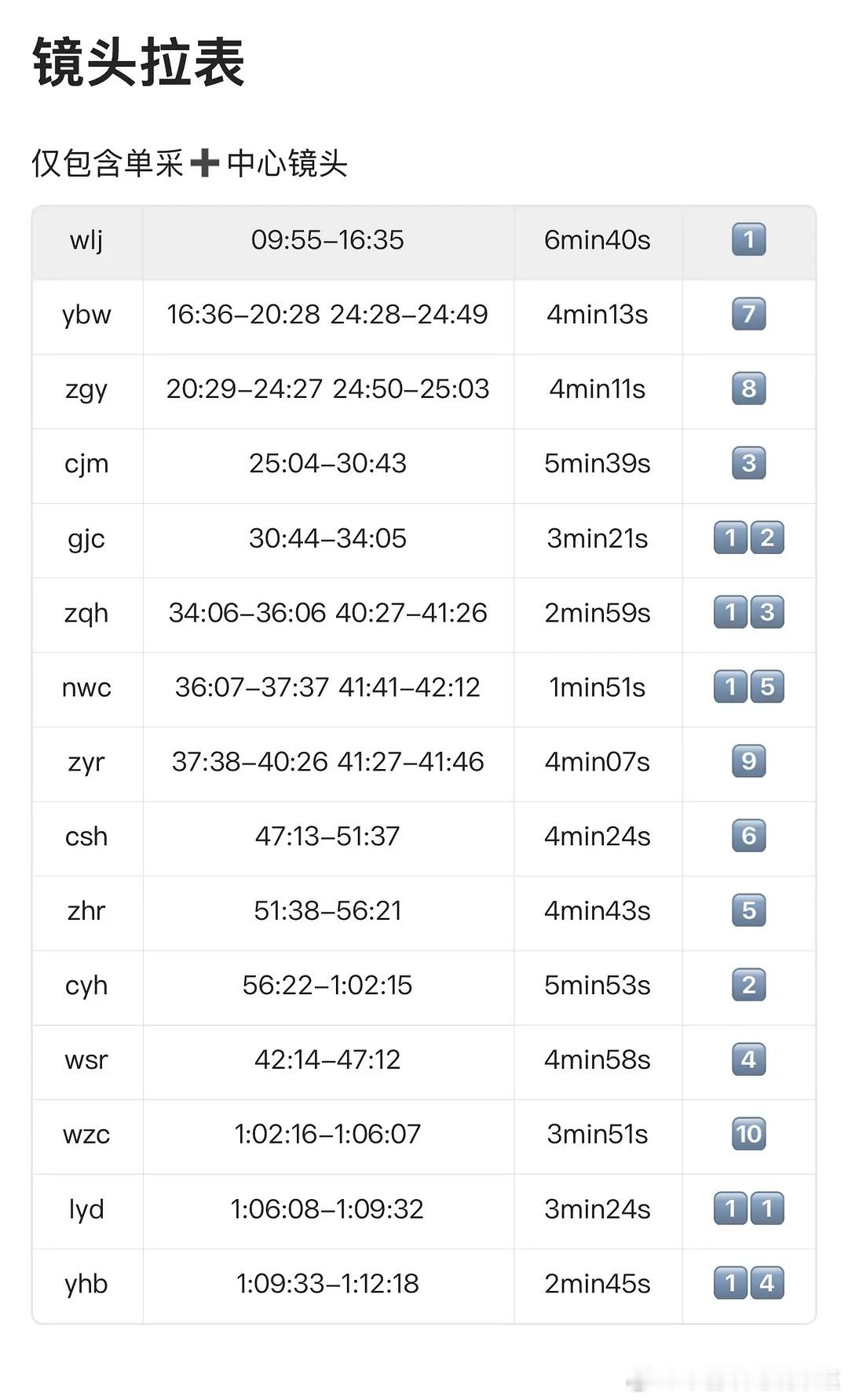Click the 5min53s duration for cyh
The height and width of the screenshot is (1400, 848).
tap(598, 985)
